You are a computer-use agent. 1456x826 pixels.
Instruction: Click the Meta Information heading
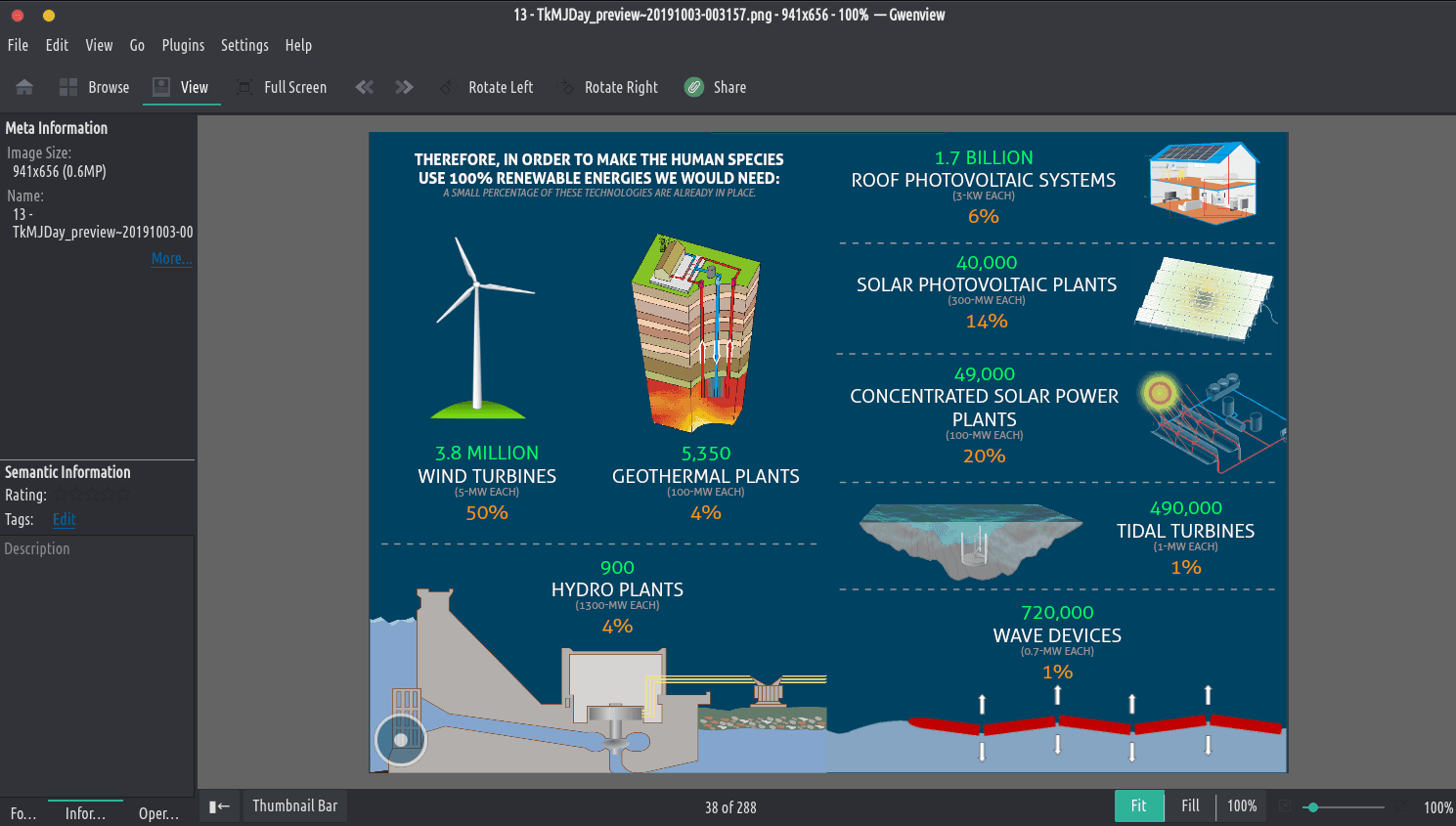point(57,128)
